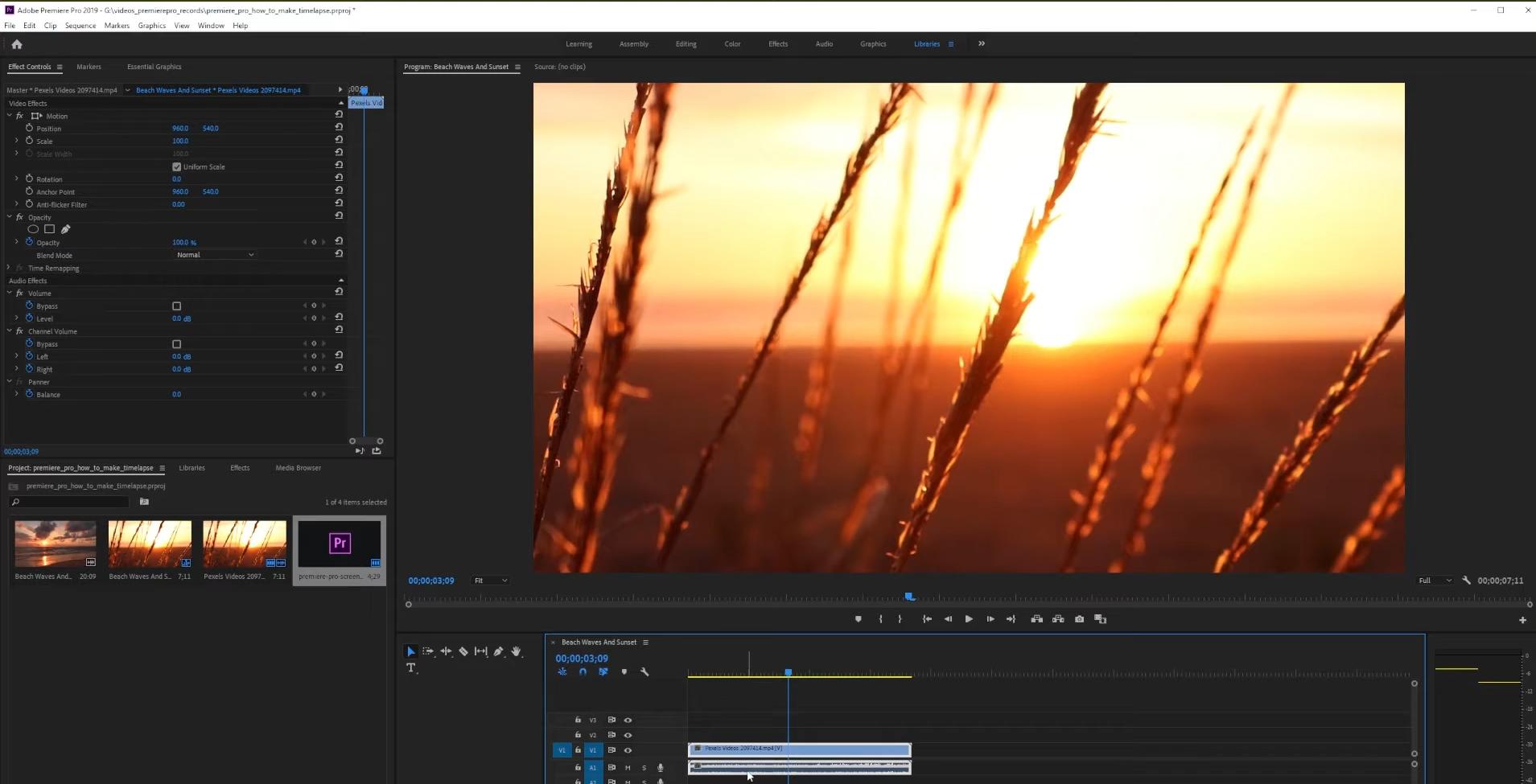The height and width of the screenshot is (784, 1536).
Task: Create 4-point rectangle opacity mask
Action: pyautogui.click(x=49, y=229)
